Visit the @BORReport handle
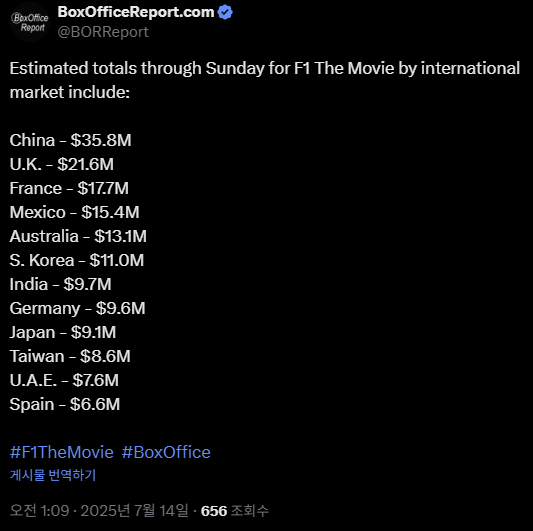Screen dimensions: 533x531 coord(103,32)
